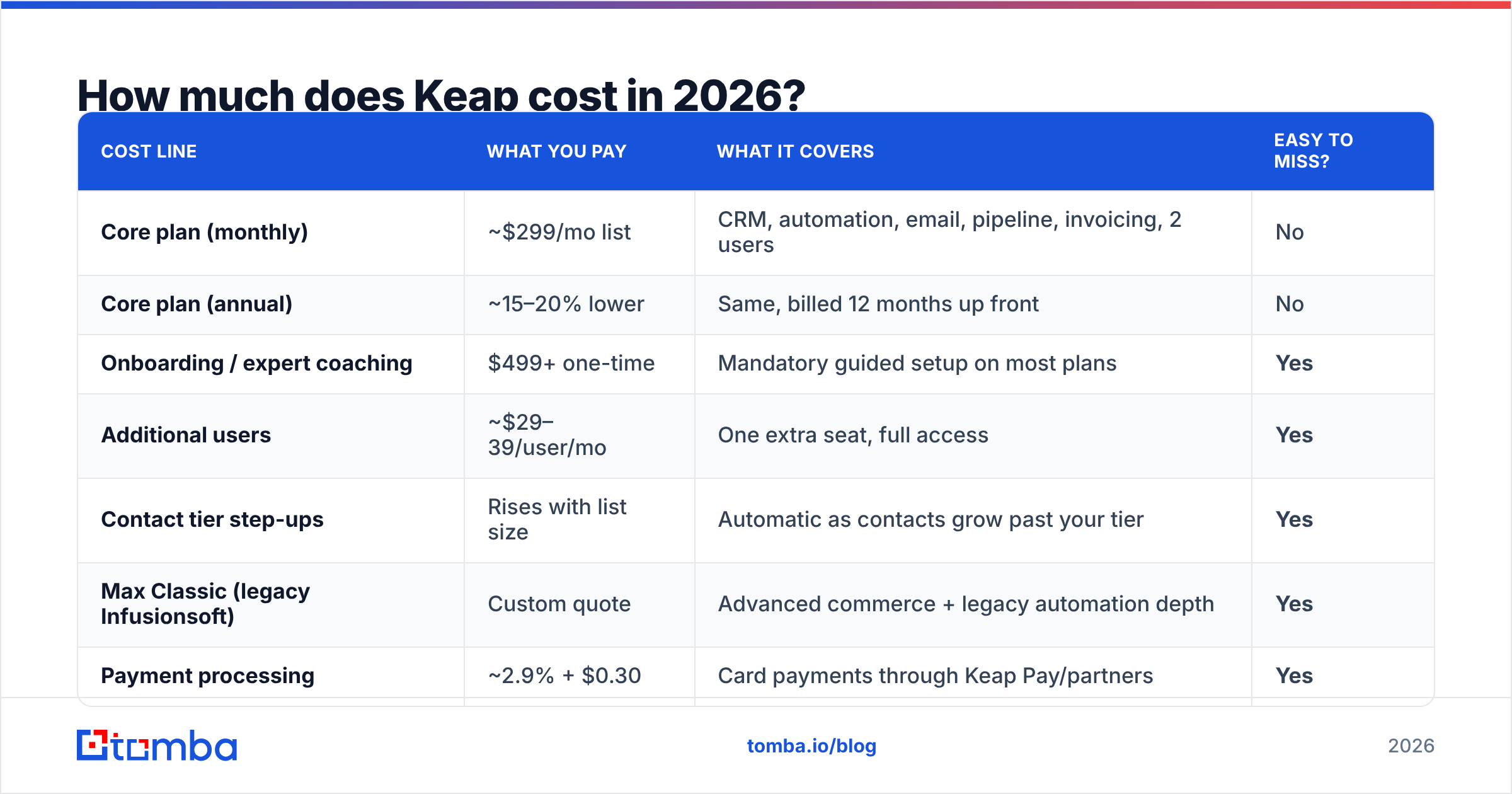Click the 'Max Classic (legacy Infusionsoft)' row label
This screenshot has height=794, width=1512.
click(x=205, y=604)
